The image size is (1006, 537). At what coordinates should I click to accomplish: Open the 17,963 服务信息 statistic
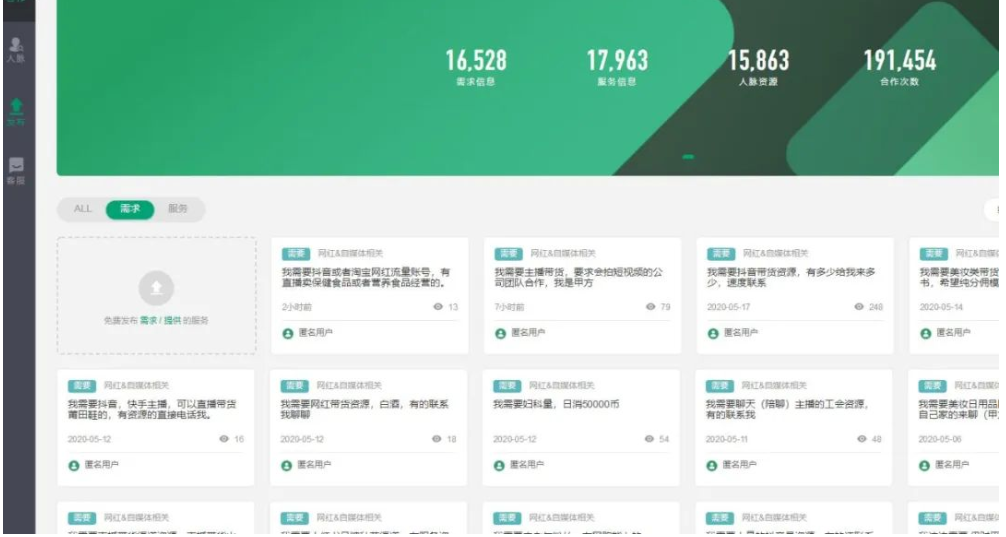click(x=617, y=67)
